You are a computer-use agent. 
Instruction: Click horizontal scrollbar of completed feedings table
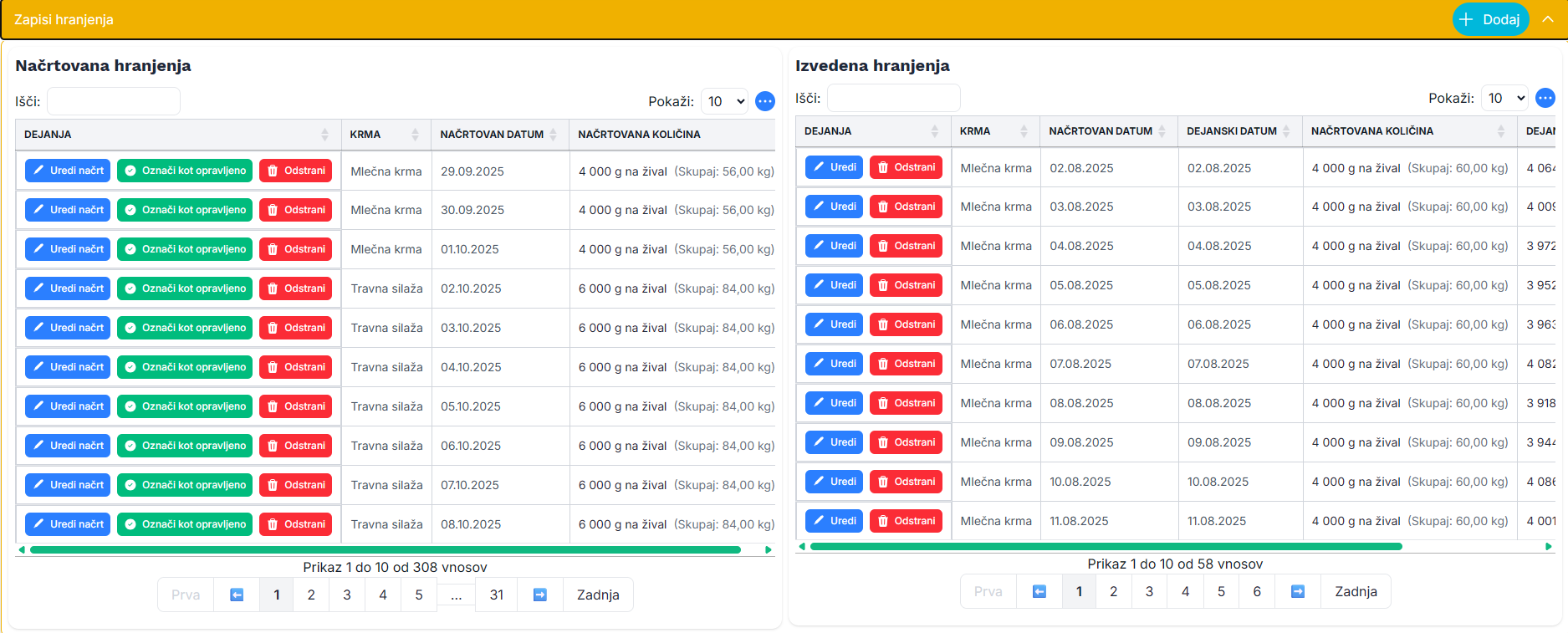[x=1106, y=547]
